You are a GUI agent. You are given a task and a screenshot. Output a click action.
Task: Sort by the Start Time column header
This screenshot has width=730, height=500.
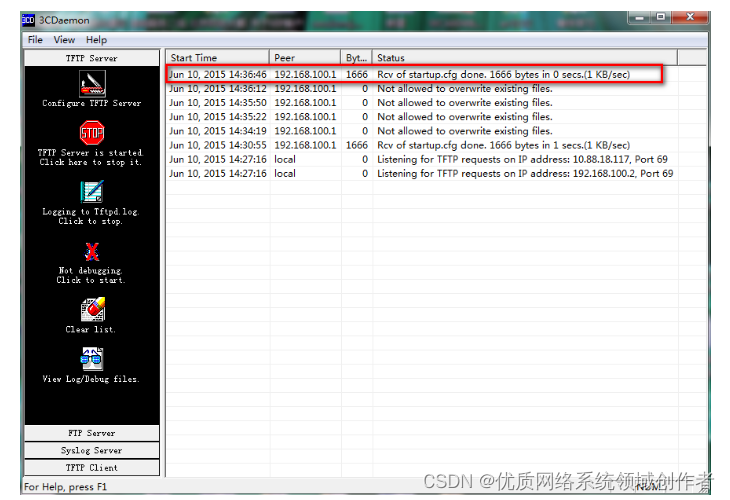pyautogui.click(x=218, y=58)
